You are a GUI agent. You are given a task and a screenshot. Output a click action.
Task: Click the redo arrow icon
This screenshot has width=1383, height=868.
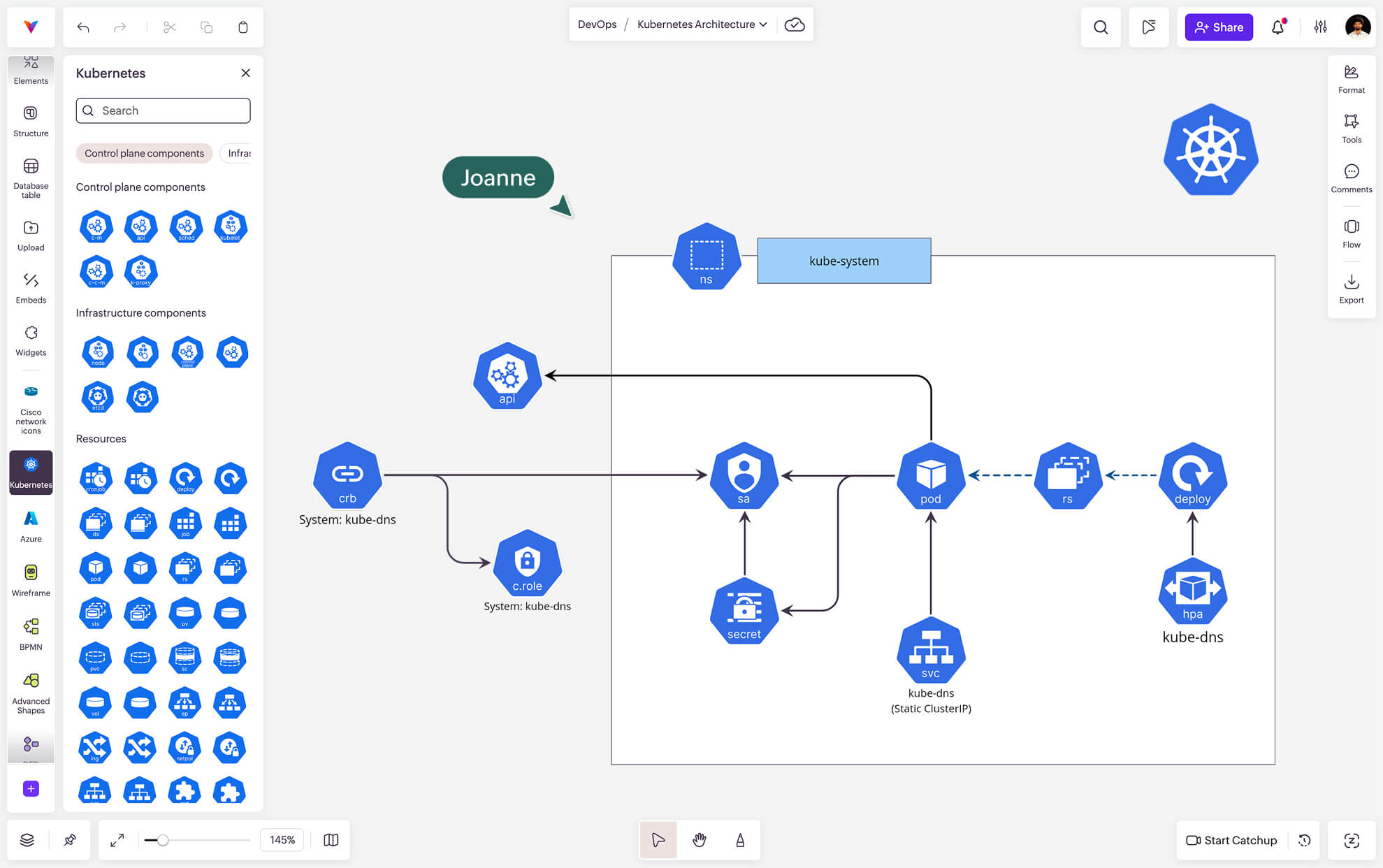pyautogui.click(x=120, y=27)
